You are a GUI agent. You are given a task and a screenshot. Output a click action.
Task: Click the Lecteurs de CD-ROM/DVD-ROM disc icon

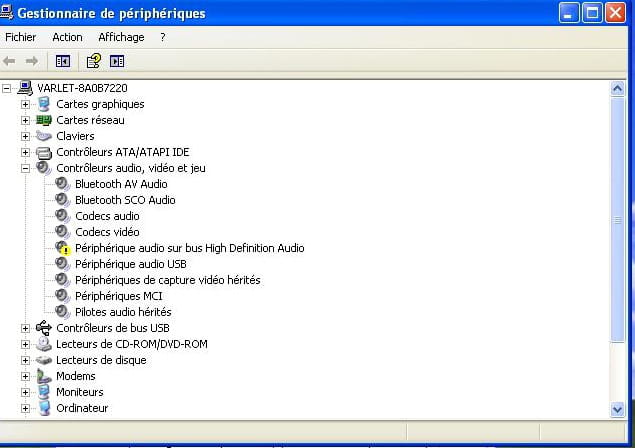point(44,344)
